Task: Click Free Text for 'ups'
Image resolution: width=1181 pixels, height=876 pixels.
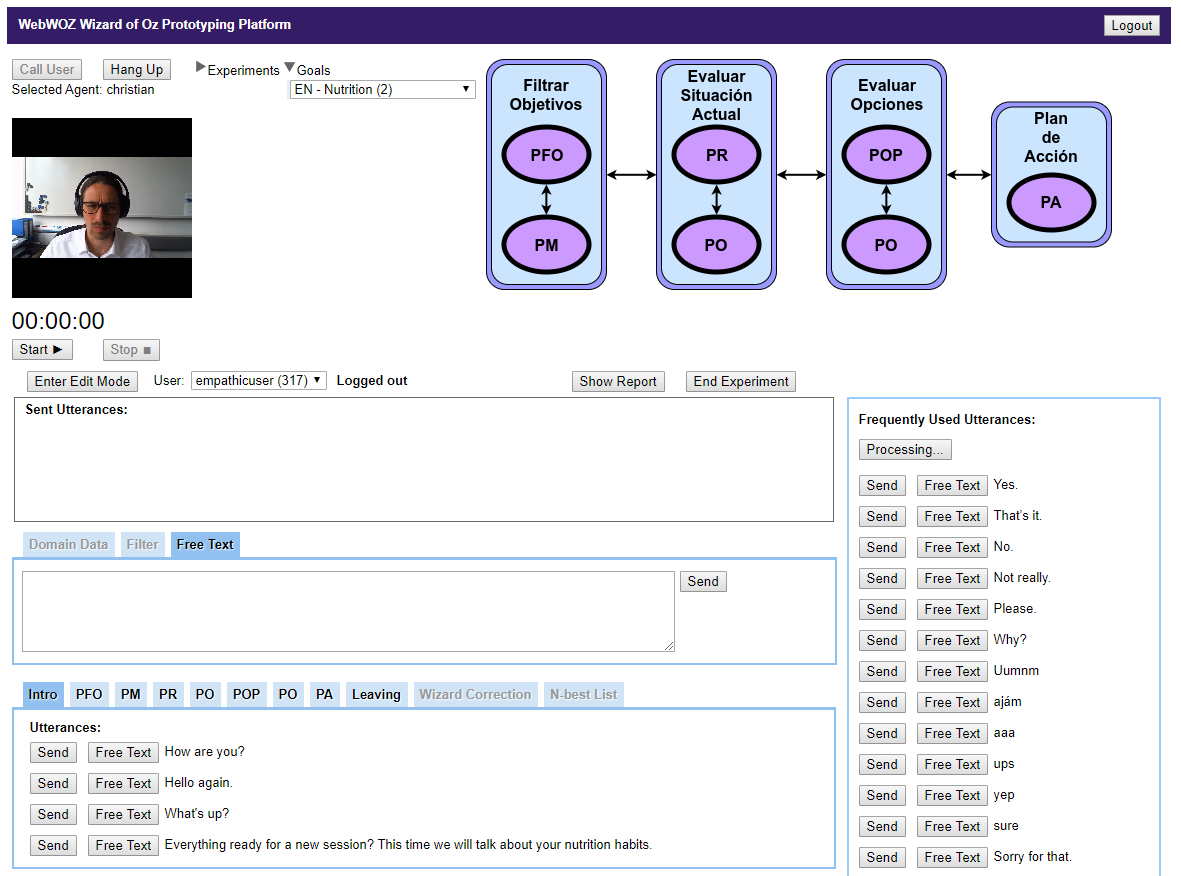Action: coord(952,765)
